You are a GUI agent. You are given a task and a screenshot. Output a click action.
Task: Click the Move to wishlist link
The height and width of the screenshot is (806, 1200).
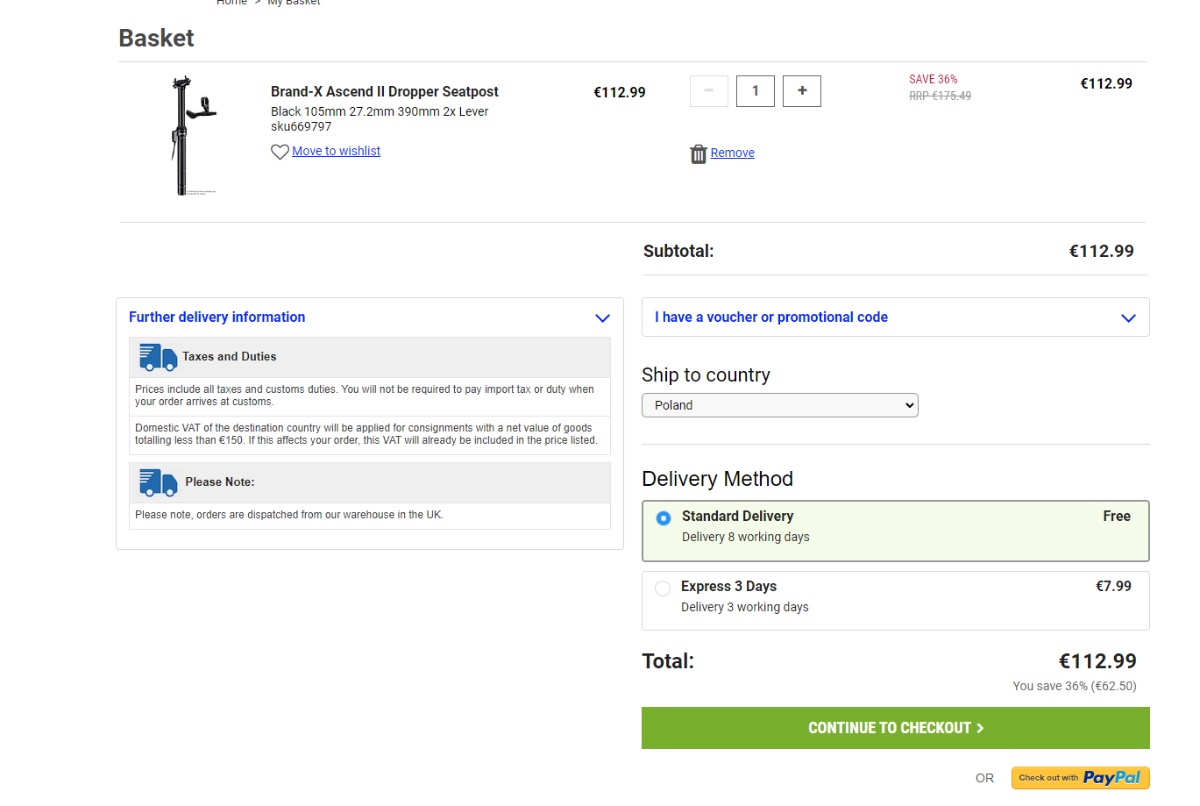[336, 151]
